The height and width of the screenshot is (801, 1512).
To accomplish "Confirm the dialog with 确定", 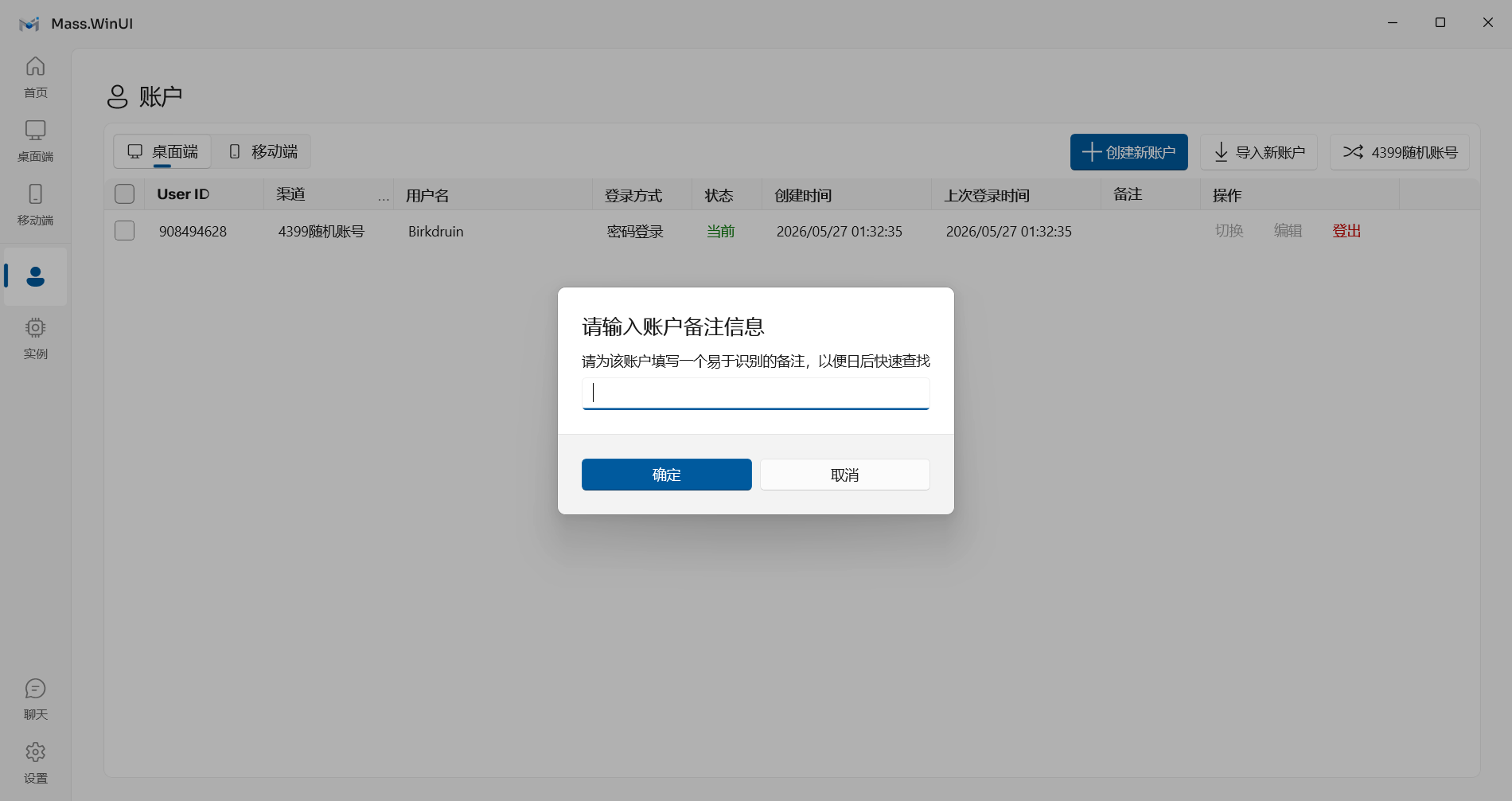I will (x=666, y=475).
